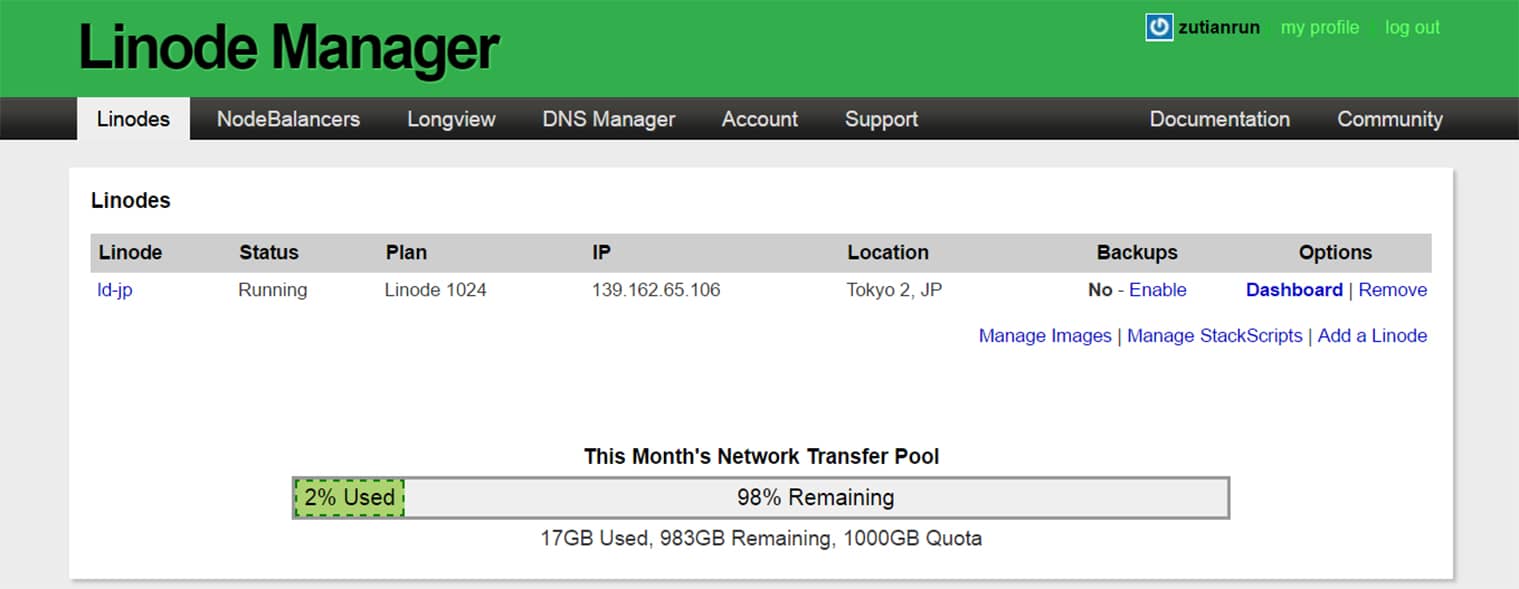Open the Manage StackScripts link
The width and height of the screenshot is (1519, 589).
coord(1215,336)
